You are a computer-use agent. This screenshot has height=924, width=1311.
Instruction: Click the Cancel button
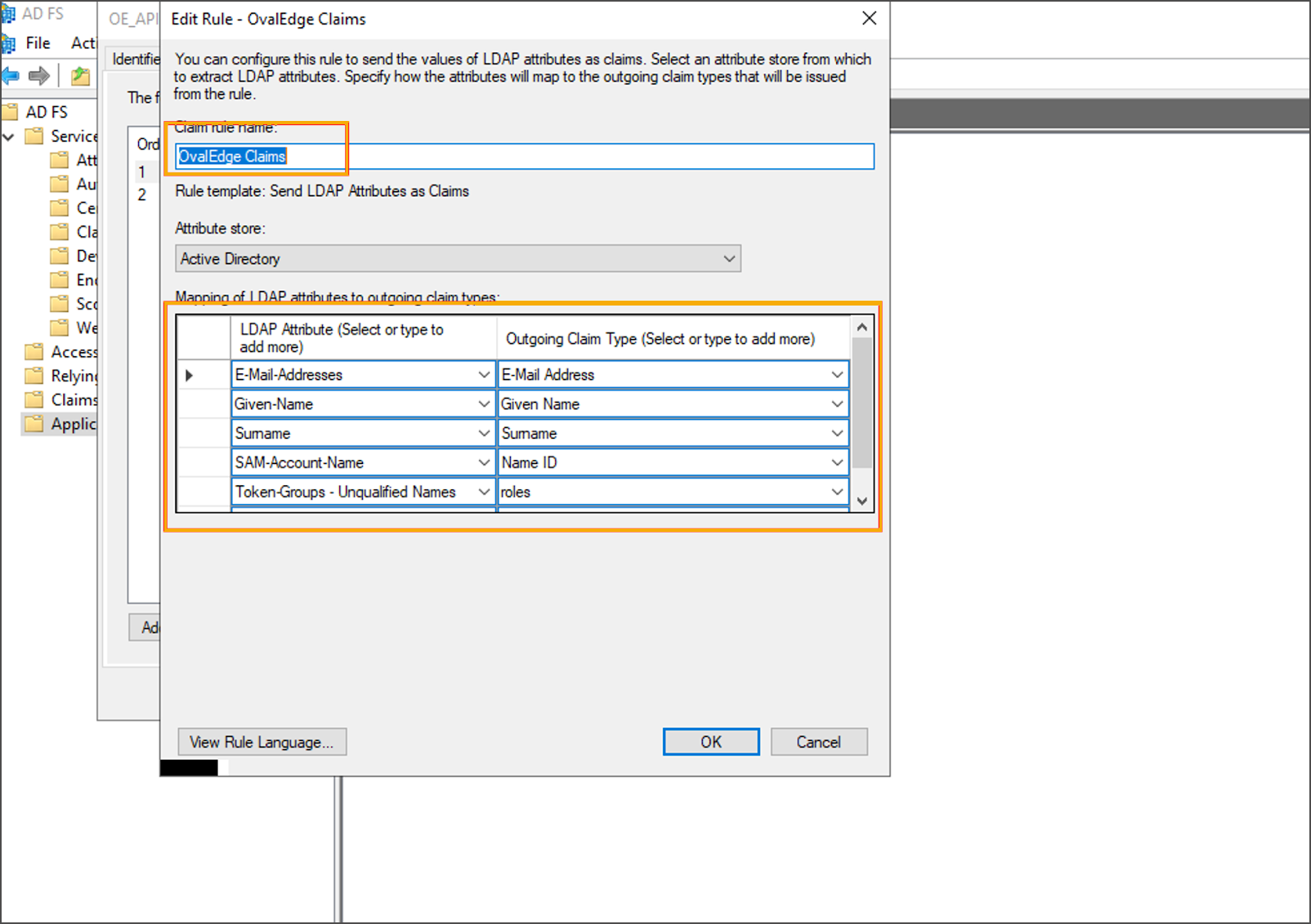click(818, 742)
